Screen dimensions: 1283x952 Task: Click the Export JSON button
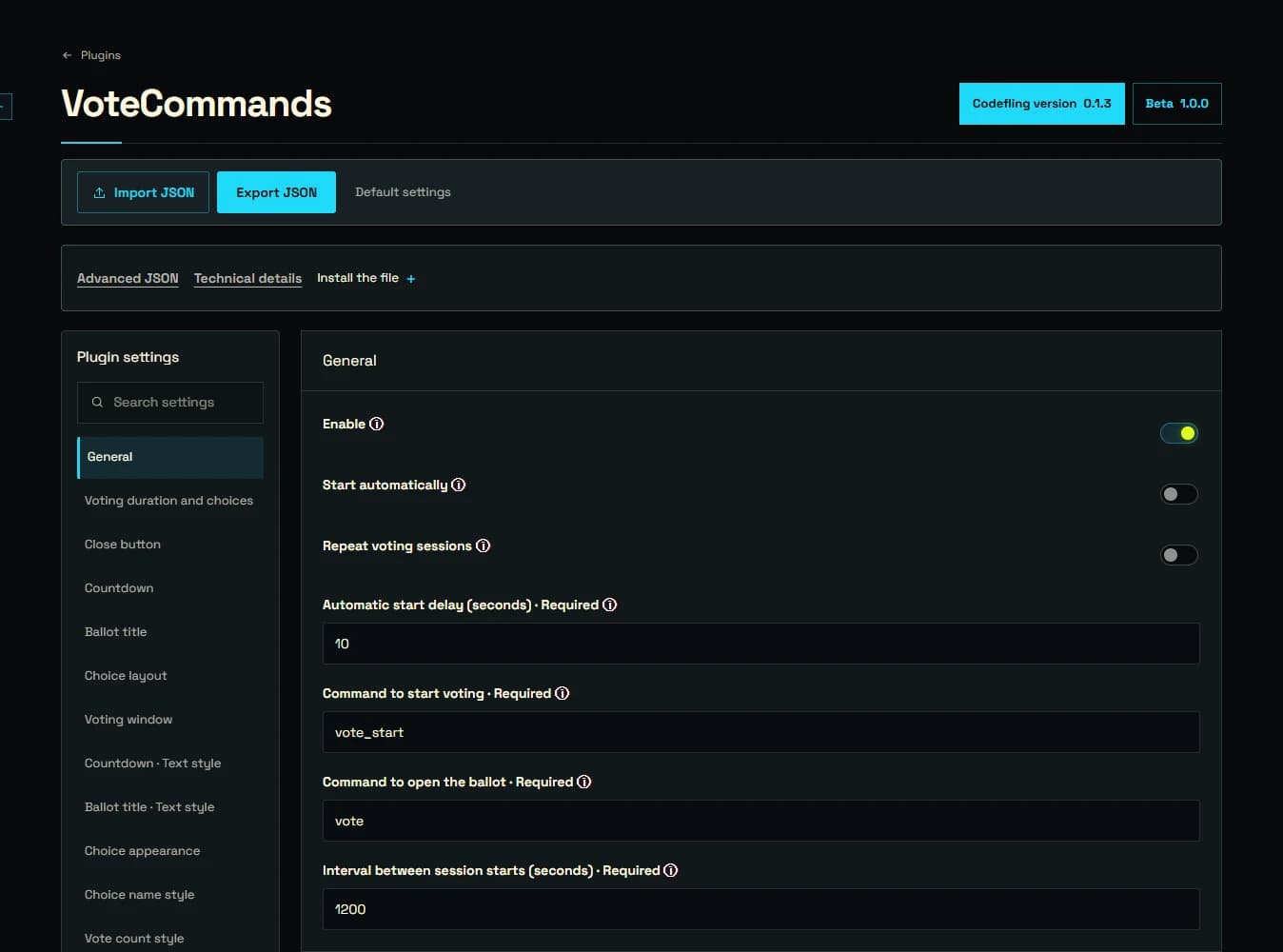(x=276, y=192)
